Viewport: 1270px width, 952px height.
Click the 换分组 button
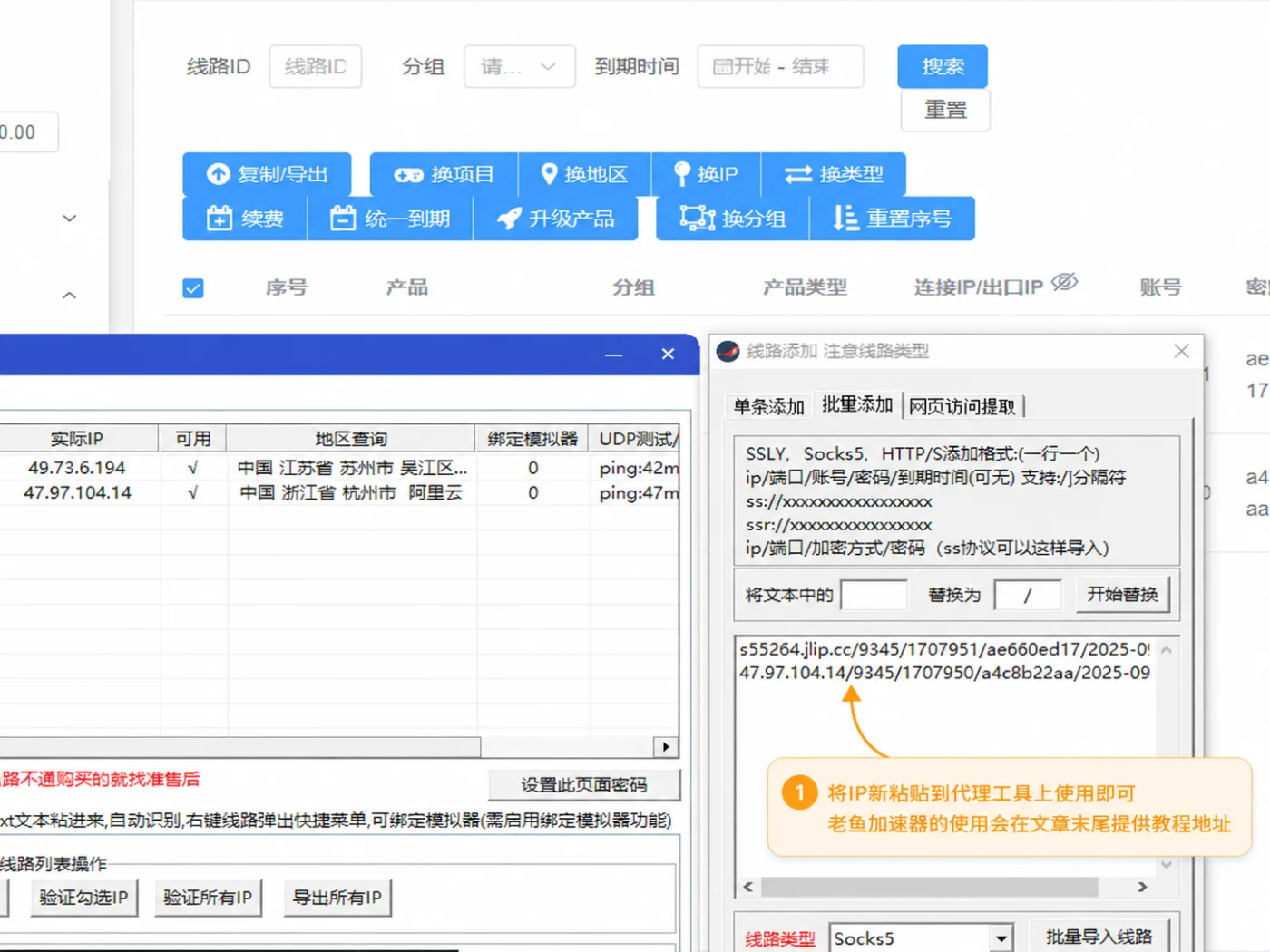click(732, 219)
